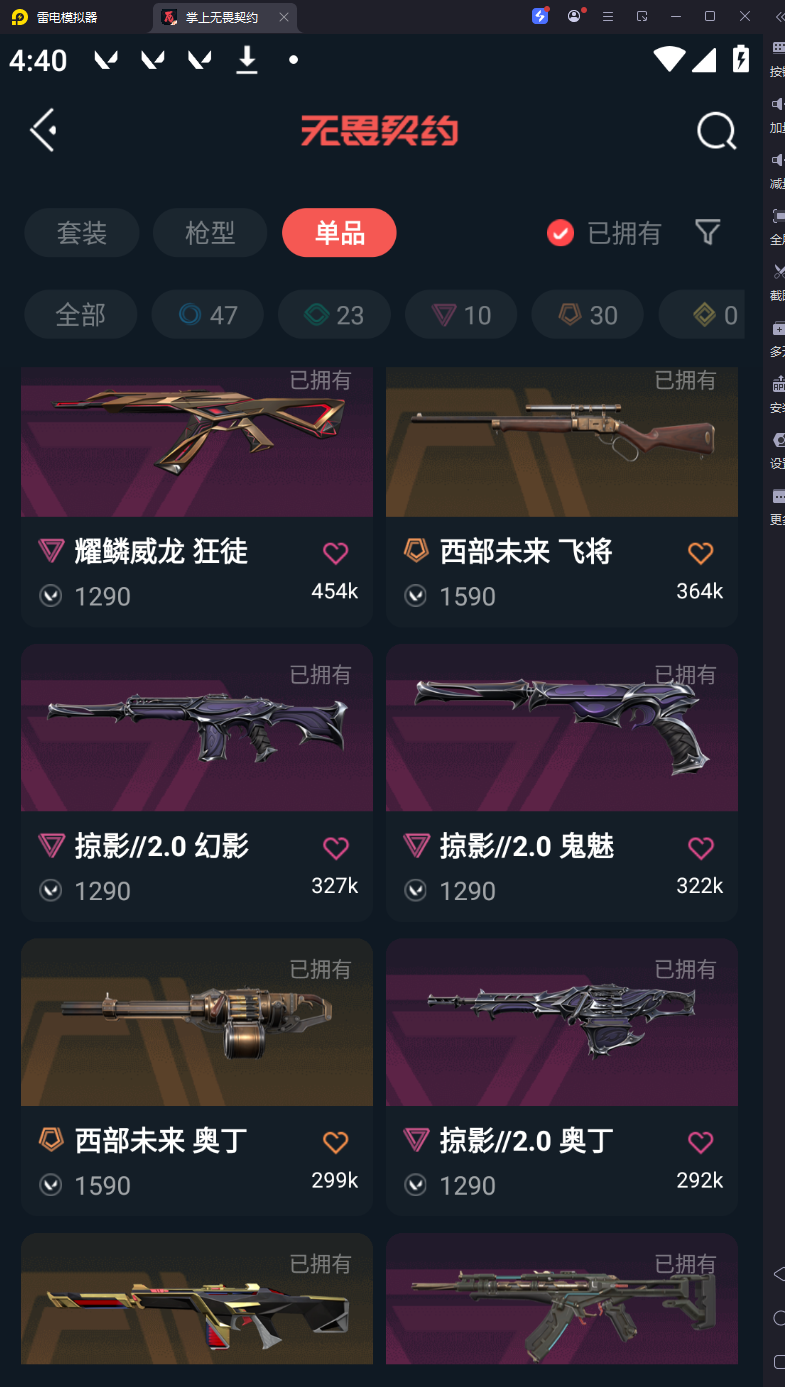Like the 掠影//2.0 鬼魅 skin heart
785x1387 pixels.
[x=701, y=848]
